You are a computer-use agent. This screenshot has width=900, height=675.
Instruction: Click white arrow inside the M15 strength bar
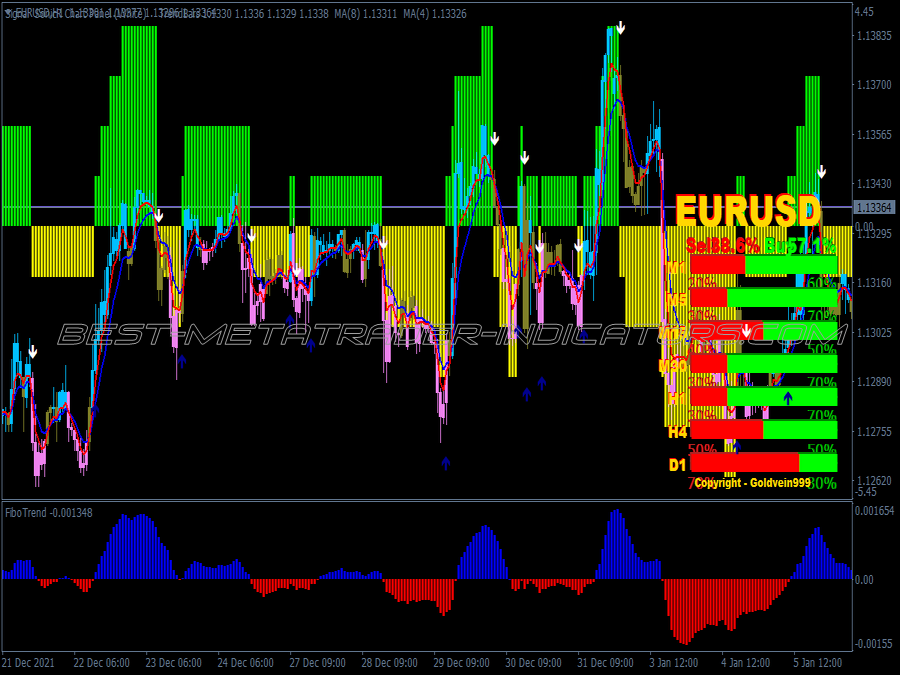tap(746, 331)
